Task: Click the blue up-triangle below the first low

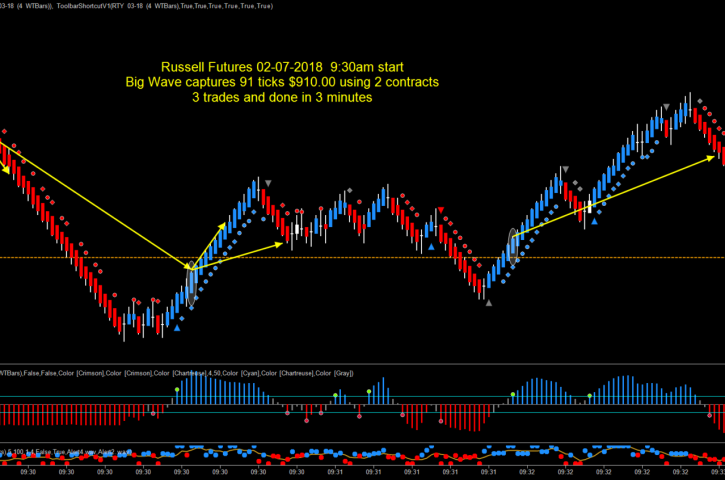Action: 177,327
